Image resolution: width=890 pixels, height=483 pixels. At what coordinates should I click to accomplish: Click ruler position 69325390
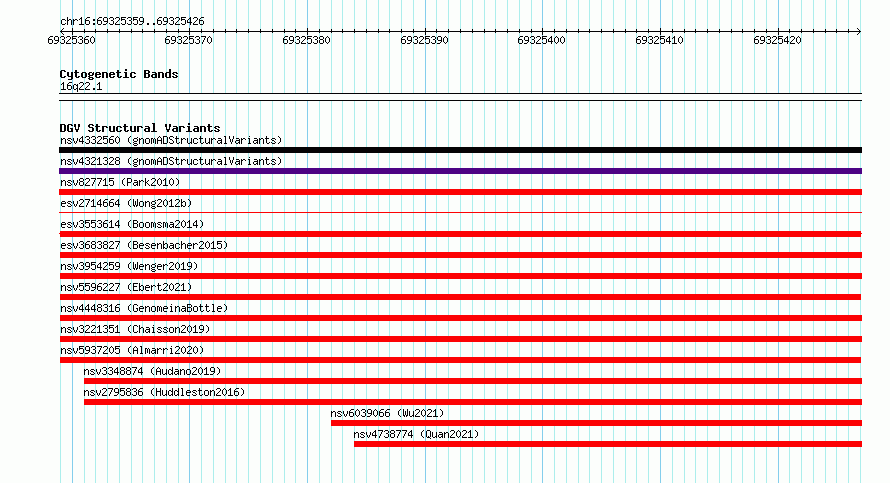tap(425, 40)
